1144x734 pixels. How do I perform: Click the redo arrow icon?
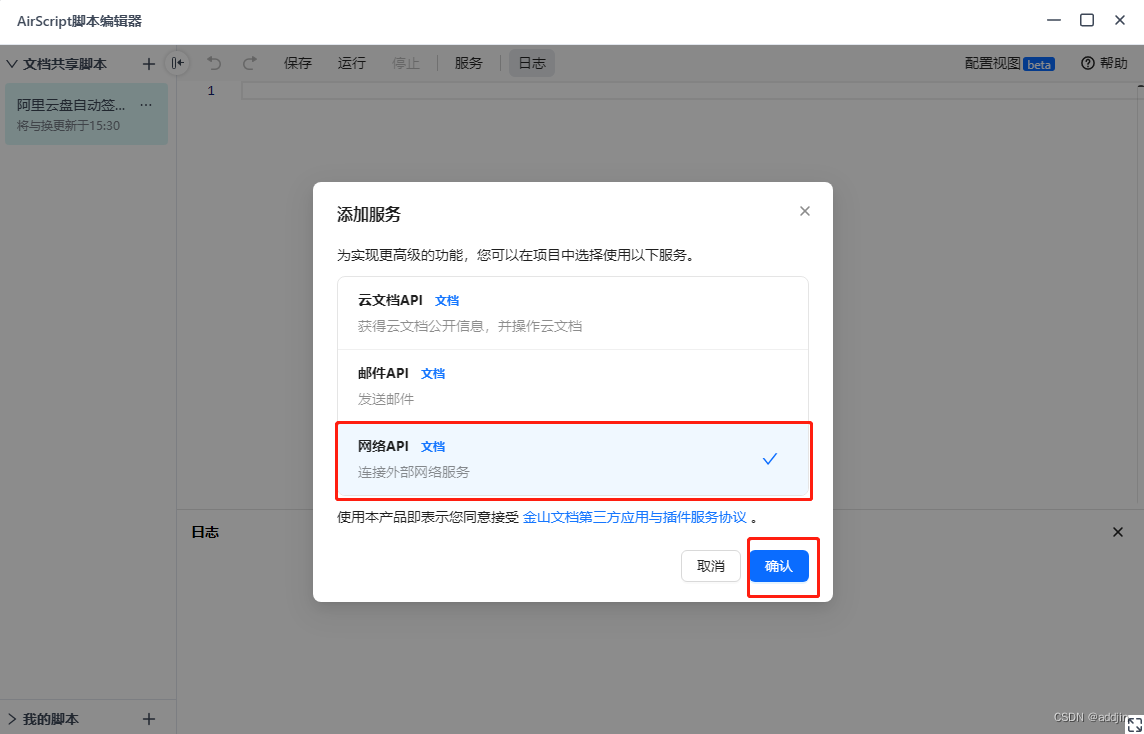[250, 63]
